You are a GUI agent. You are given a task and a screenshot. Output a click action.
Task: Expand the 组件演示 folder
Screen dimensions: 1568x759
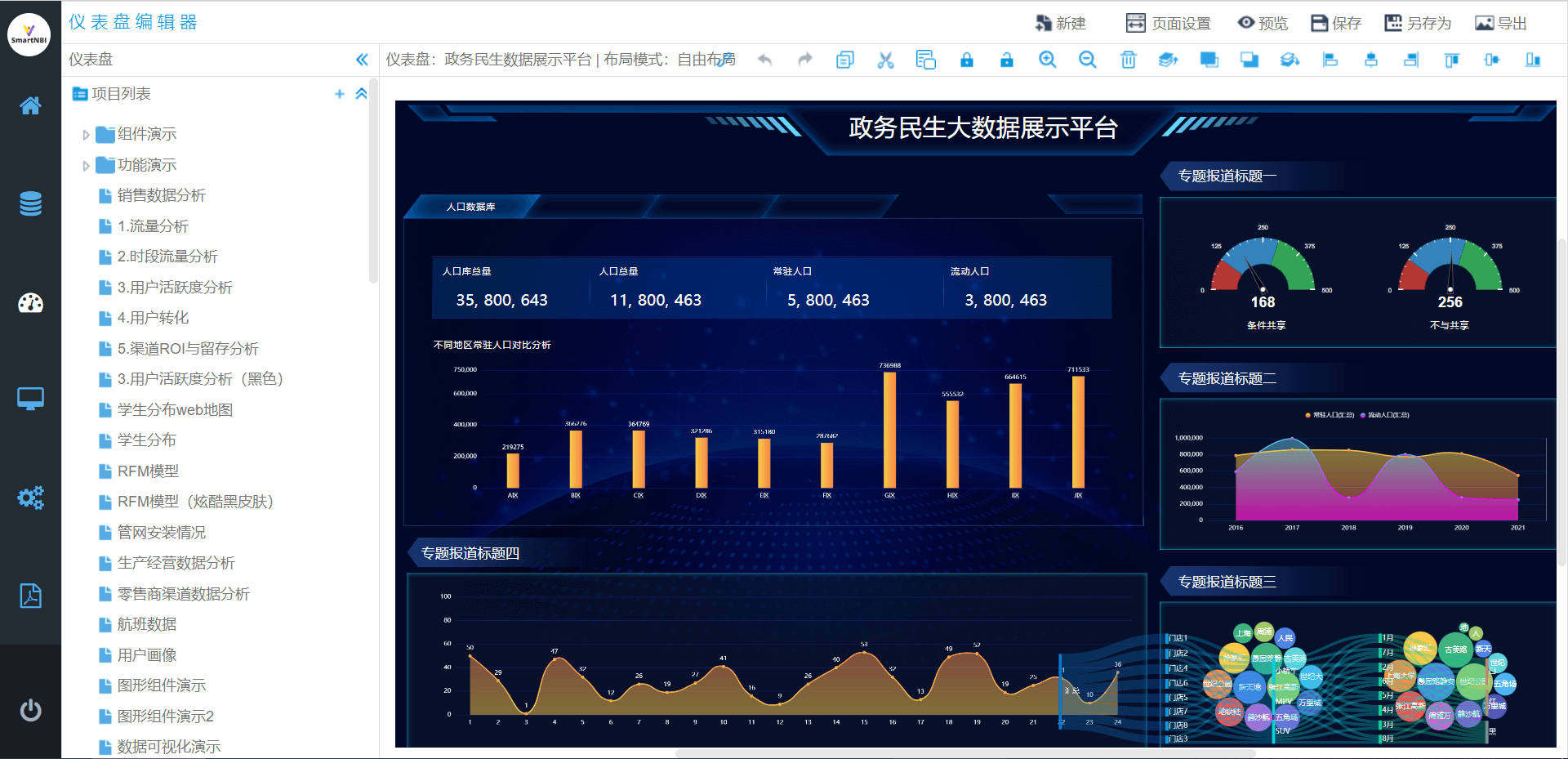click(x=86, y=135)
